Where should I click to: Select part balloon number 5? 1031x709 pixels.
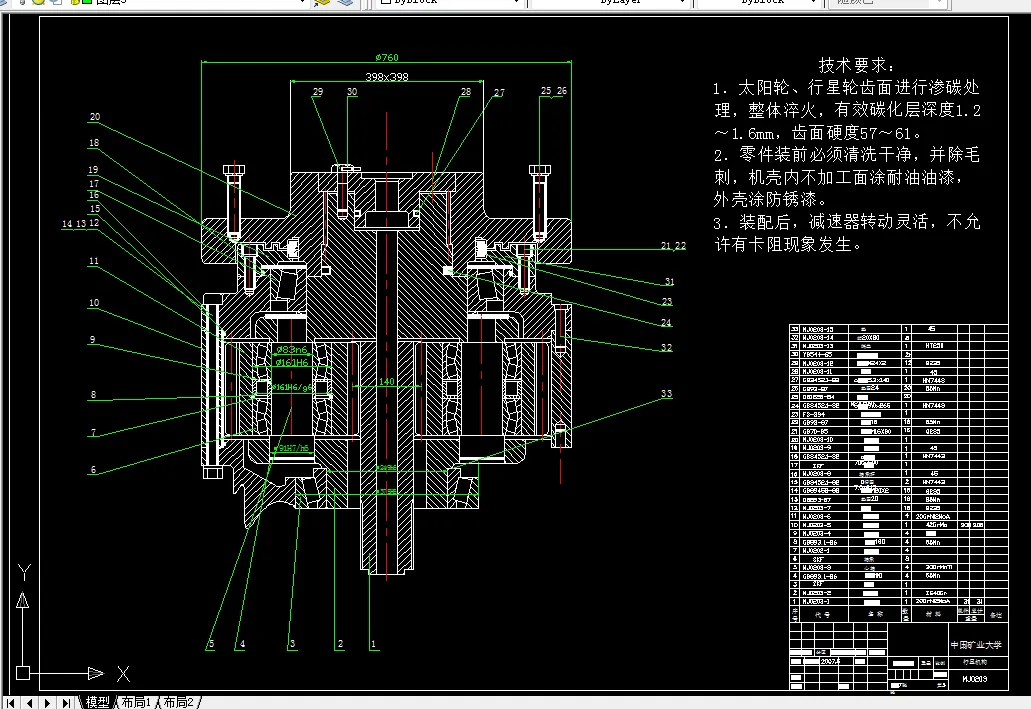(211, 644)
